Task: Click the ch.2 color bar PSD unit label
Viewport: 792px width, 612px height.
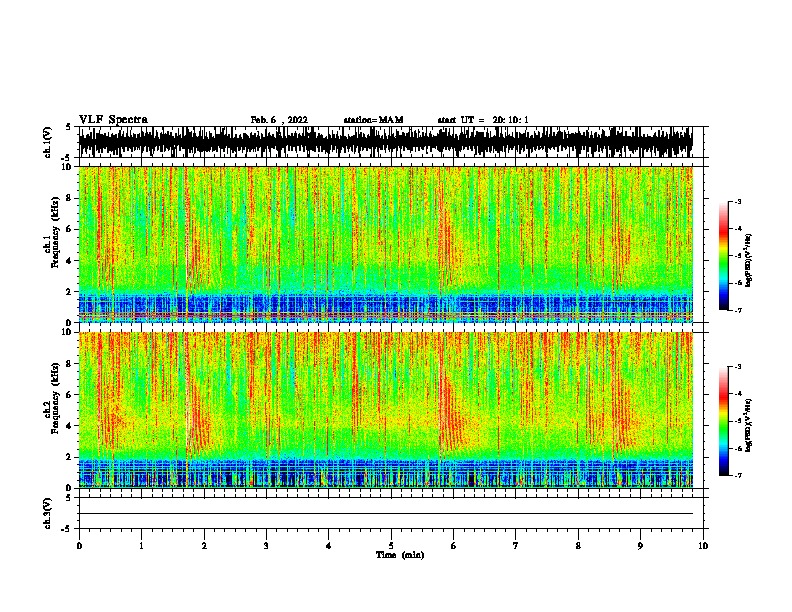Action: (748, 426)
